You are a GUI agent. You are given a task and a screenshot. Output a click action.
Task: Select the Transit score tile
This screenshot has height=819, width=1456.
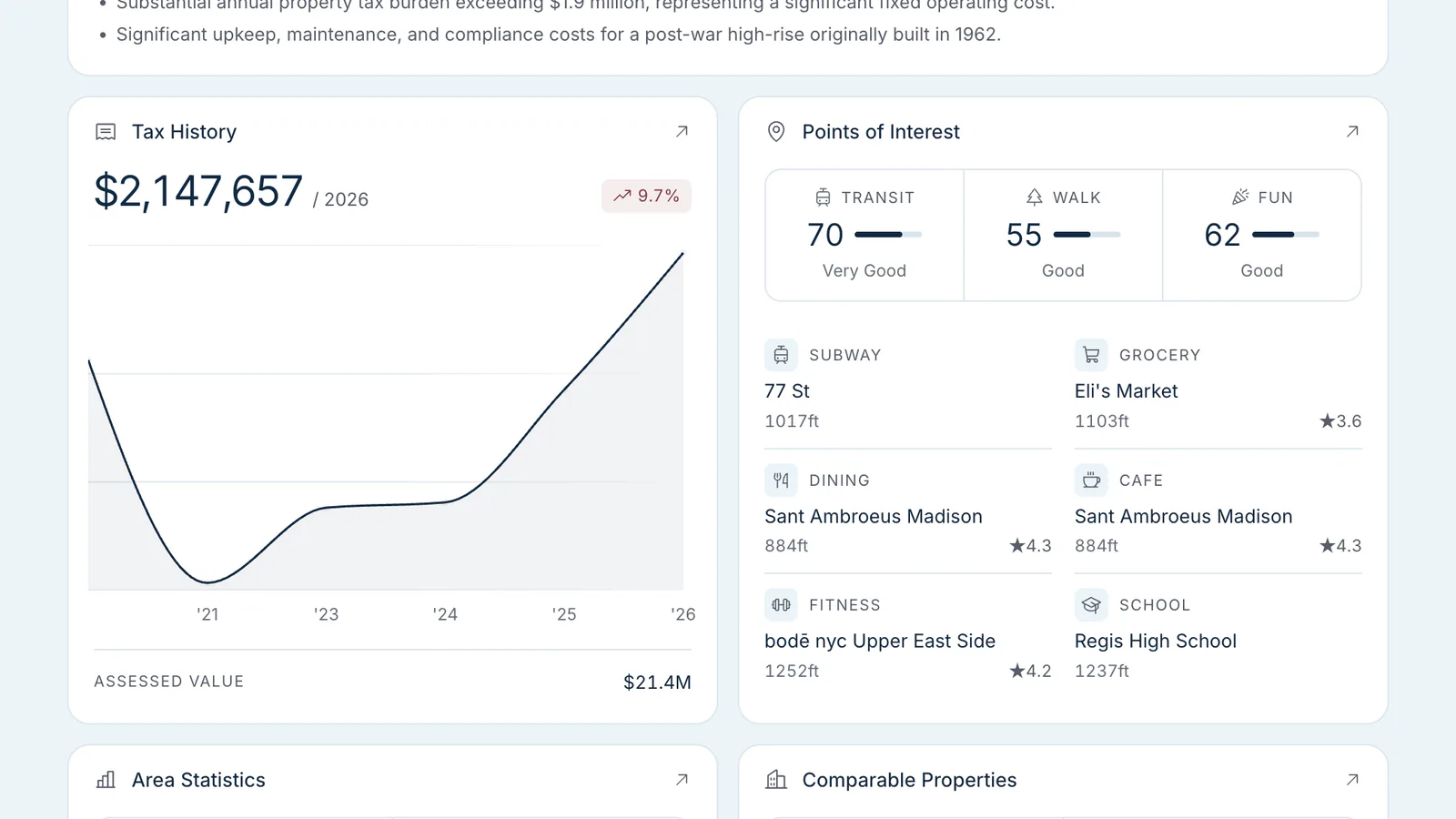click(864, 235)
